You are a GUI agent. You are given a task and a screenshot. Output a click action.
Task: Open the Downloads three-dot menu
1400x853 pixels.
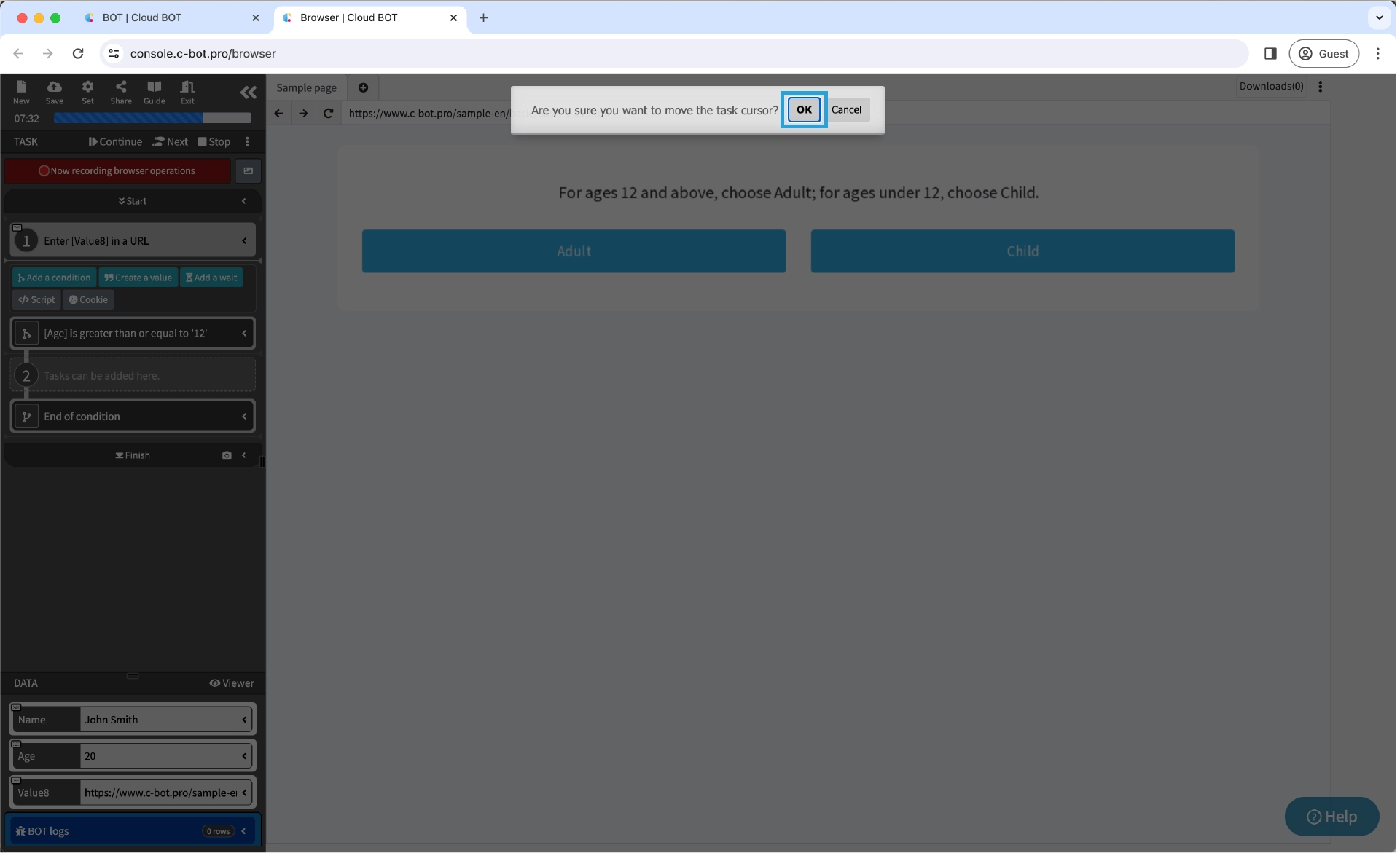[1320, 87]
